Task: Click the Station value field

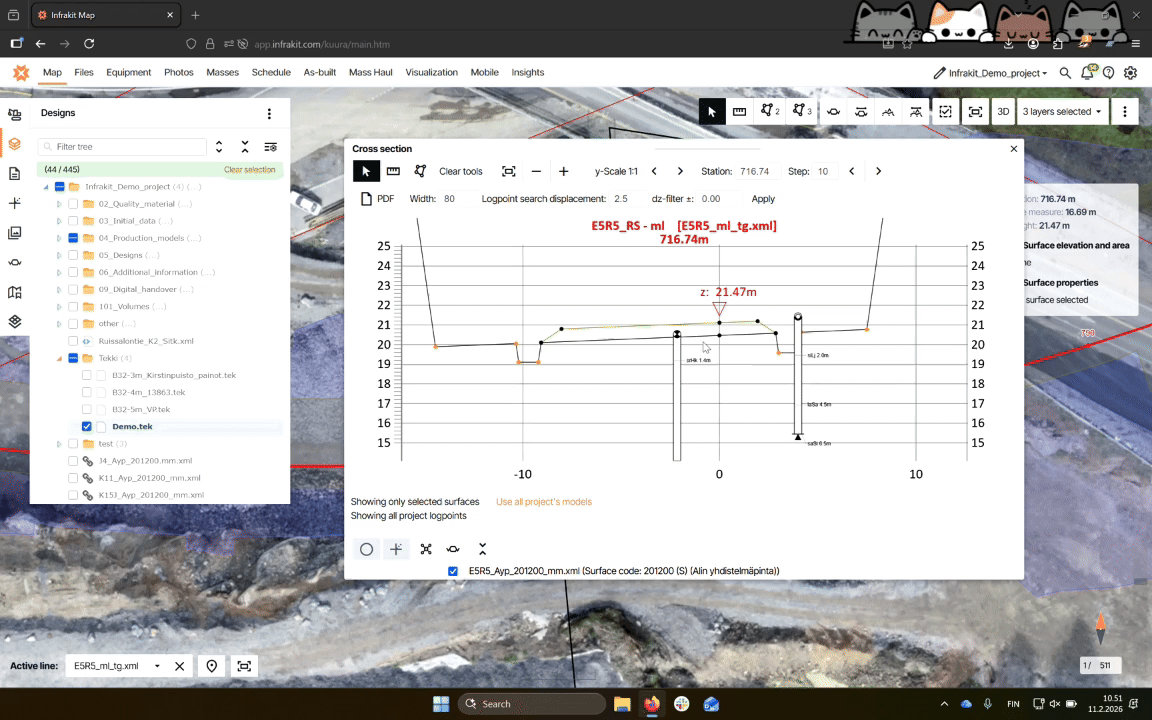Action: pos(757,171)
